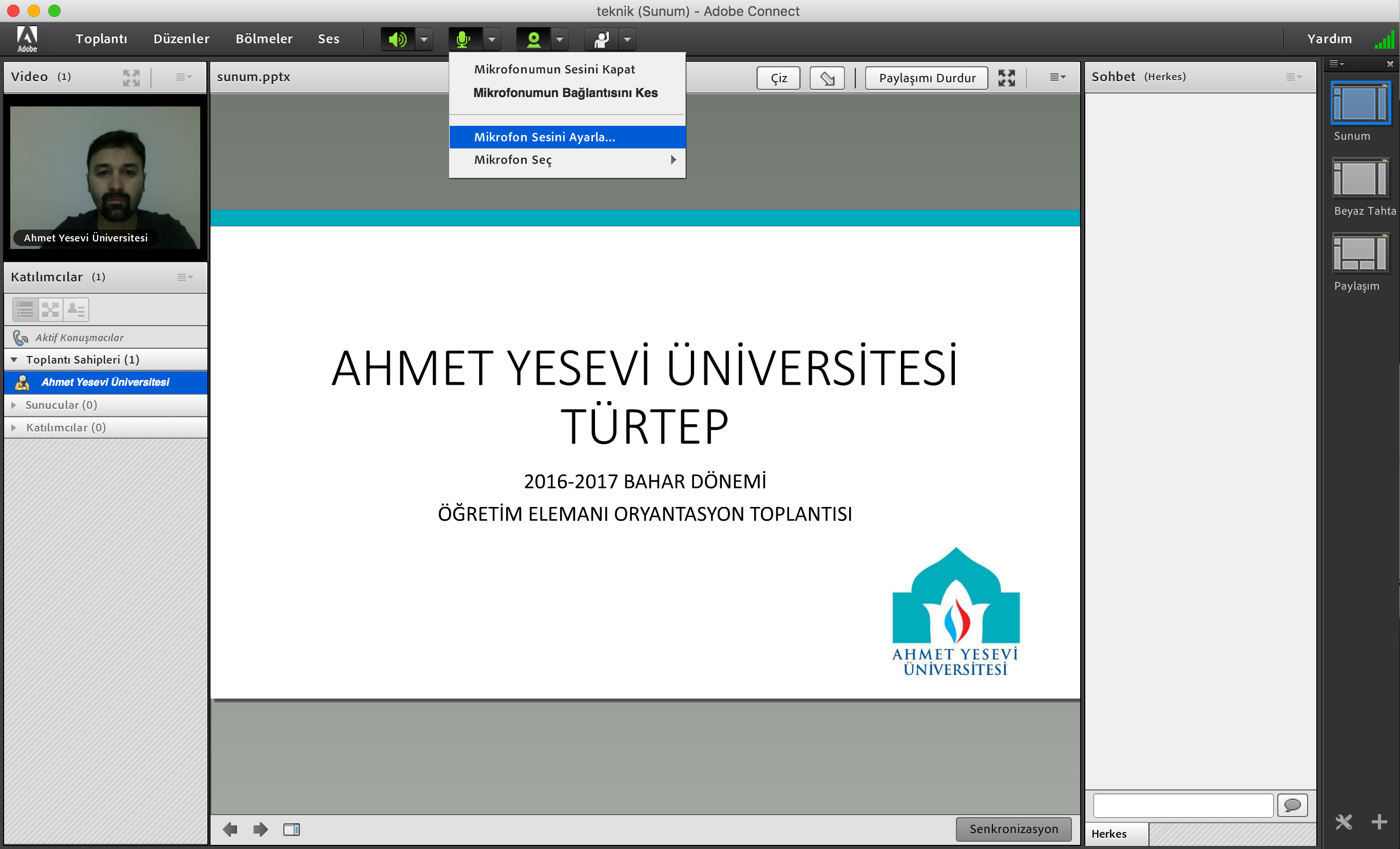Screen dimensions: 1400x849
Task: Close the layout bar
Action: (1390, 64)
